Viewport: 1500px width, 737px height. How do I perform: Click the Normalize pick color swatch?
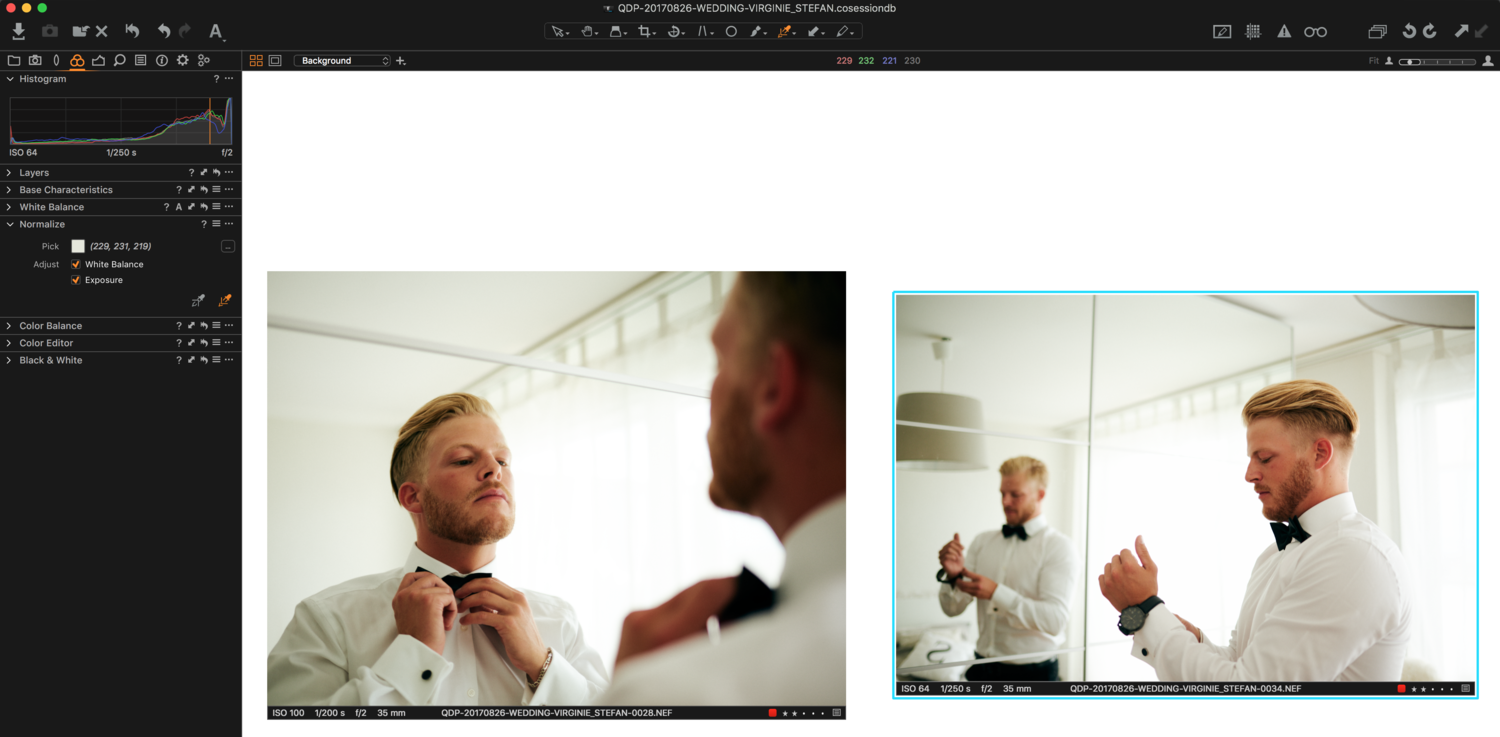pos(78,246)
